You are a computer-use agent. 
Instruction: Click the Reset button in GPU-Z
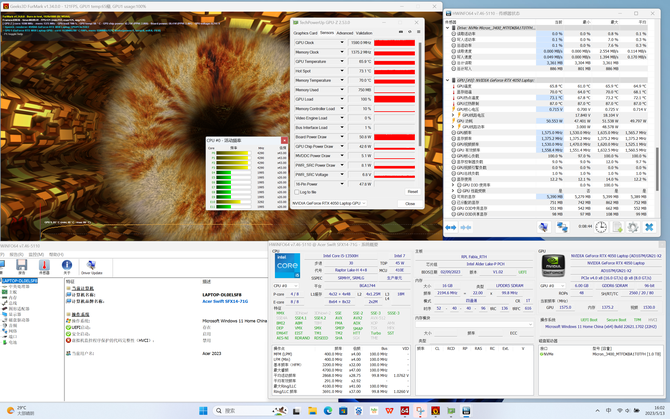click(412, 192)
